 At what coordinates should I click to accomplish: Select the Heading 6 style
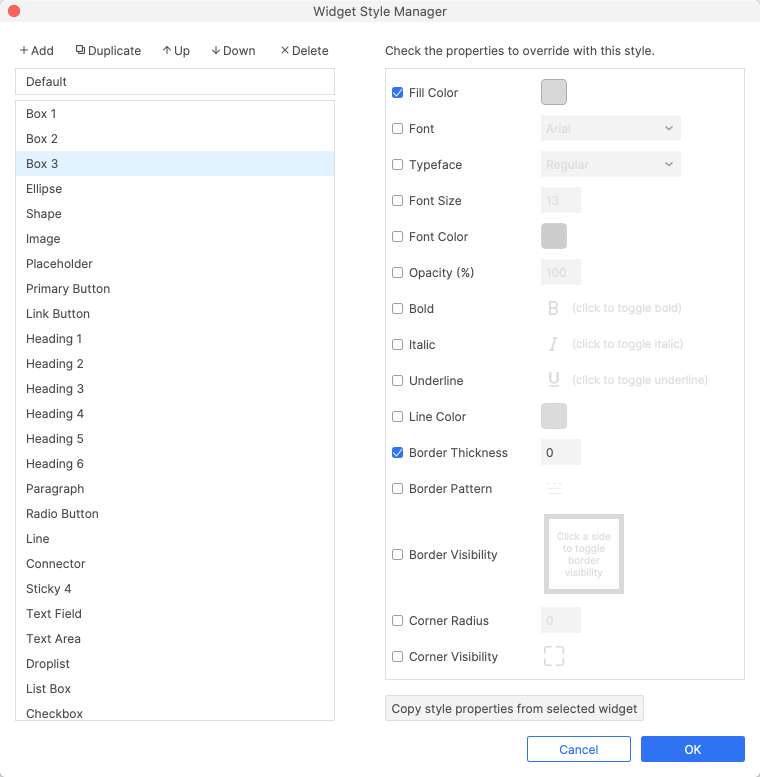click(175, 464)
